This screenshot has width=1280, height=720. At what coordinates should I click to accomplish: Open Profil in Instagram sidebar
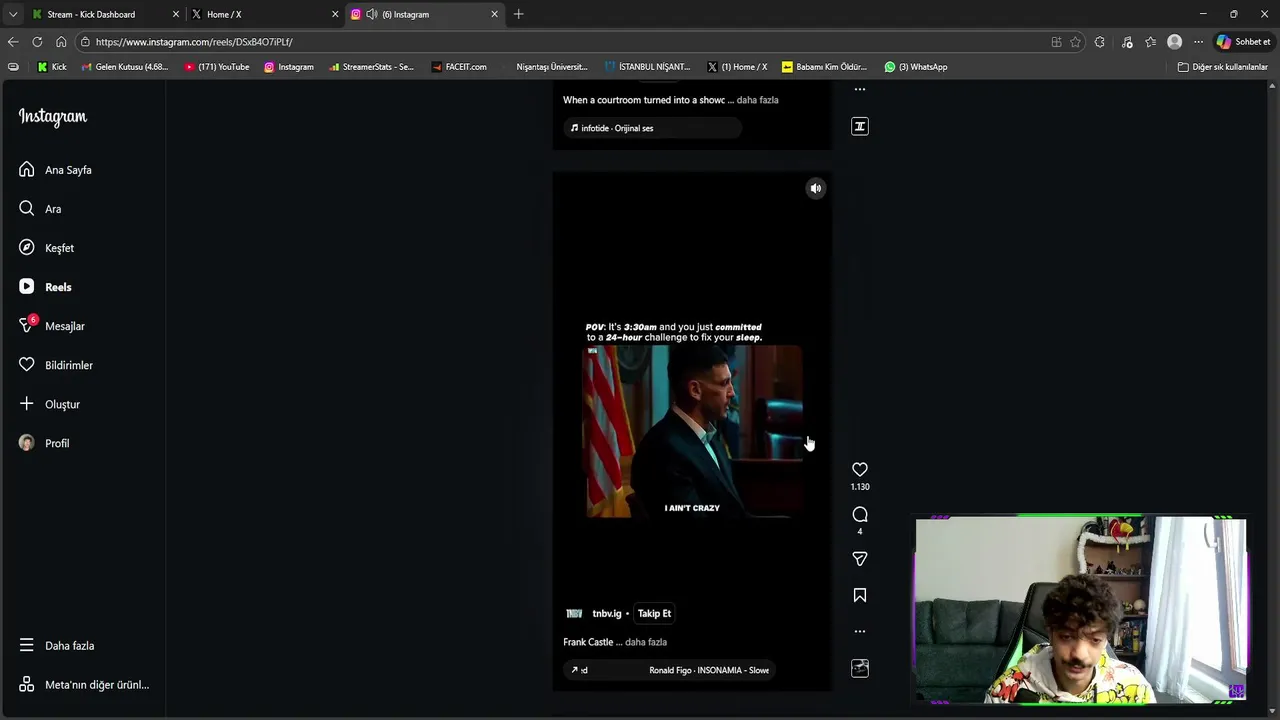44,443
